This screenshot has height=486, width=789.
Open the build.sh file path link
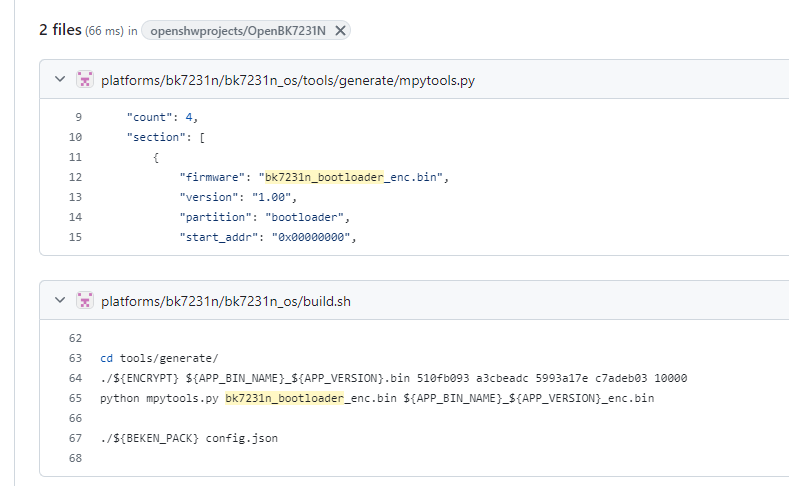tap(226, 301)
